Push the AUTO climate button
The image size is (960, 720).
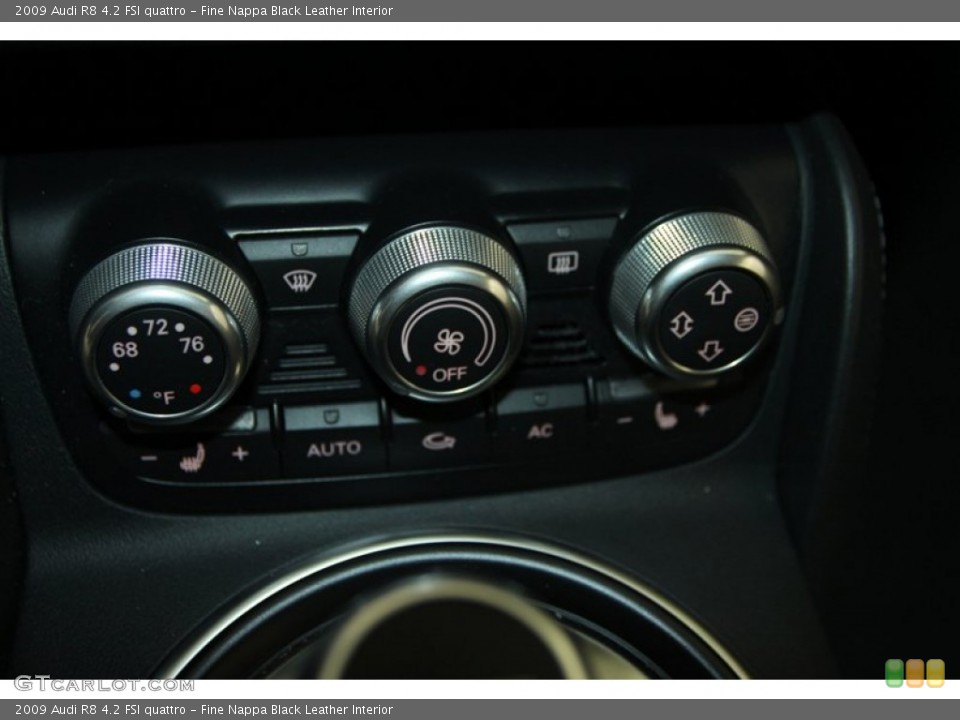point(334,449)
